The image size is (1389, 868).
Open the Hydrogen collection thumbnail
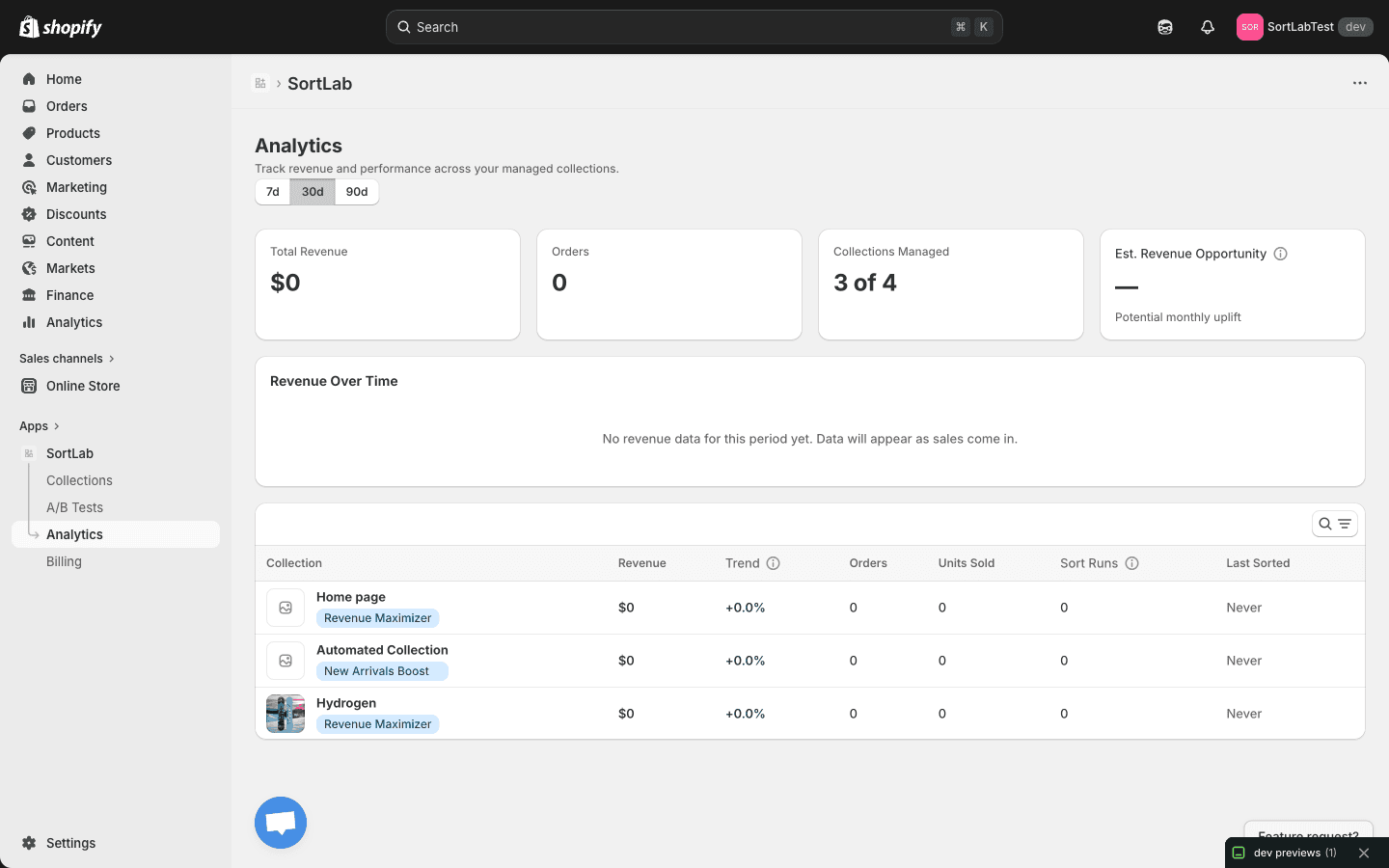(x=285, y=714)
